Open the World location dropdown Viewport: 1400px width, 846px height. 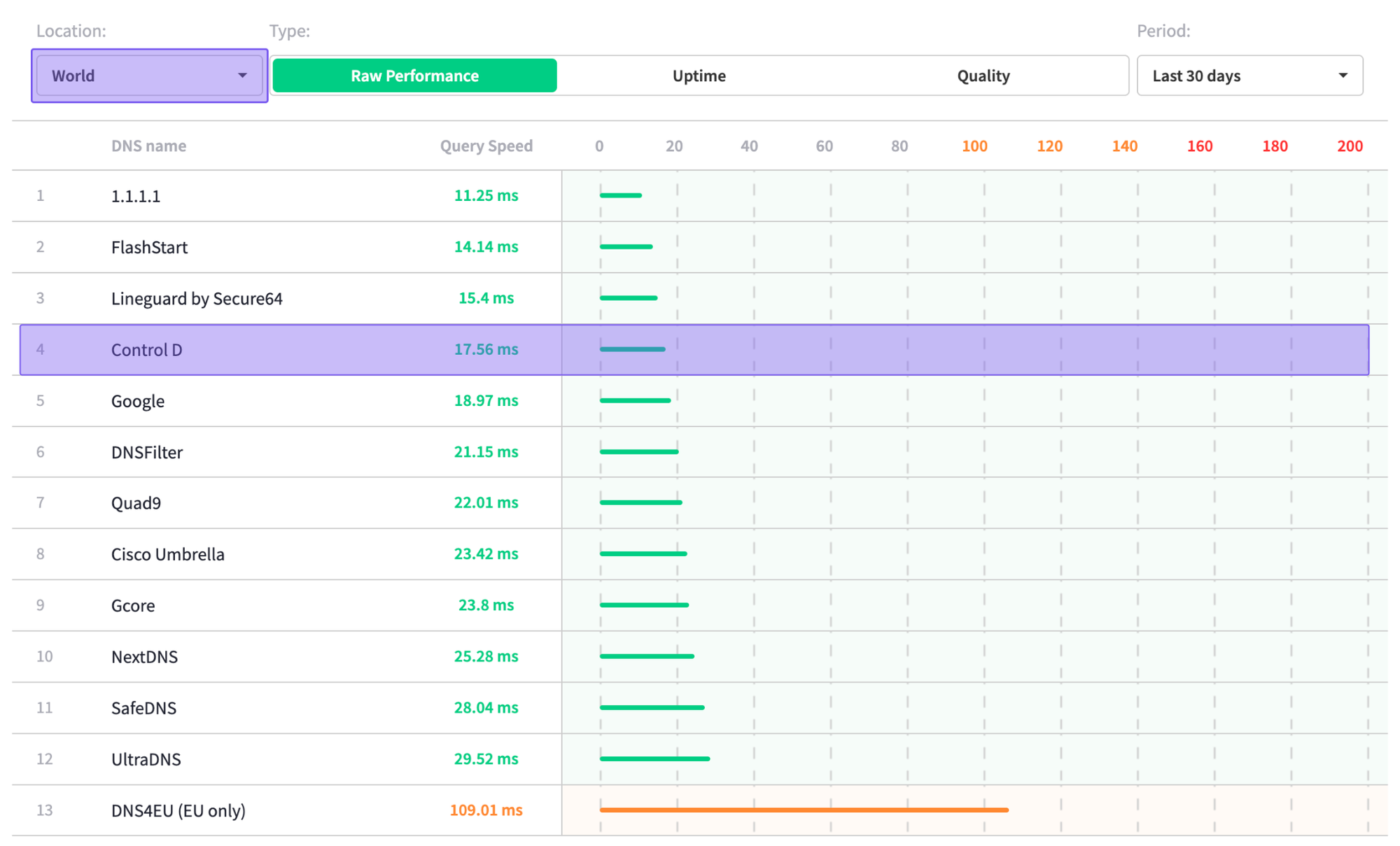[x=148, y=76]
